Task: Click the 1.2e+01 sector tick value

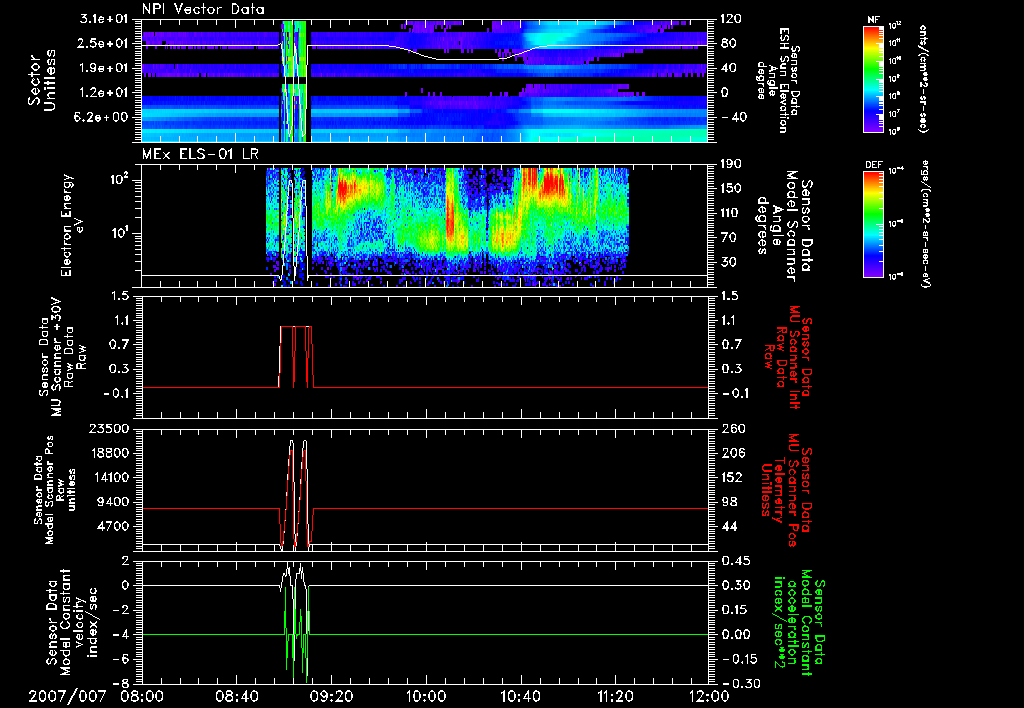Action: [103, 92]
